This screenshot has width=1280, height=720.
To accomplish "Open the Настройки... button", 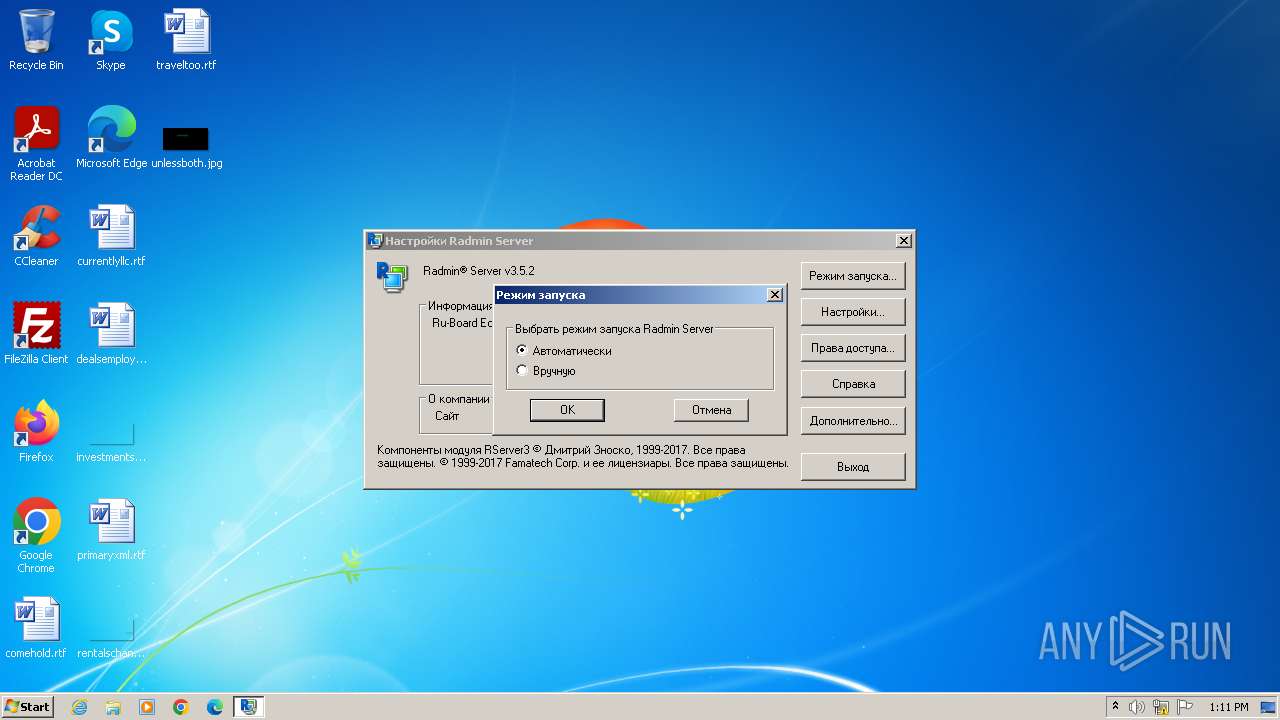I will coord(853,312).
